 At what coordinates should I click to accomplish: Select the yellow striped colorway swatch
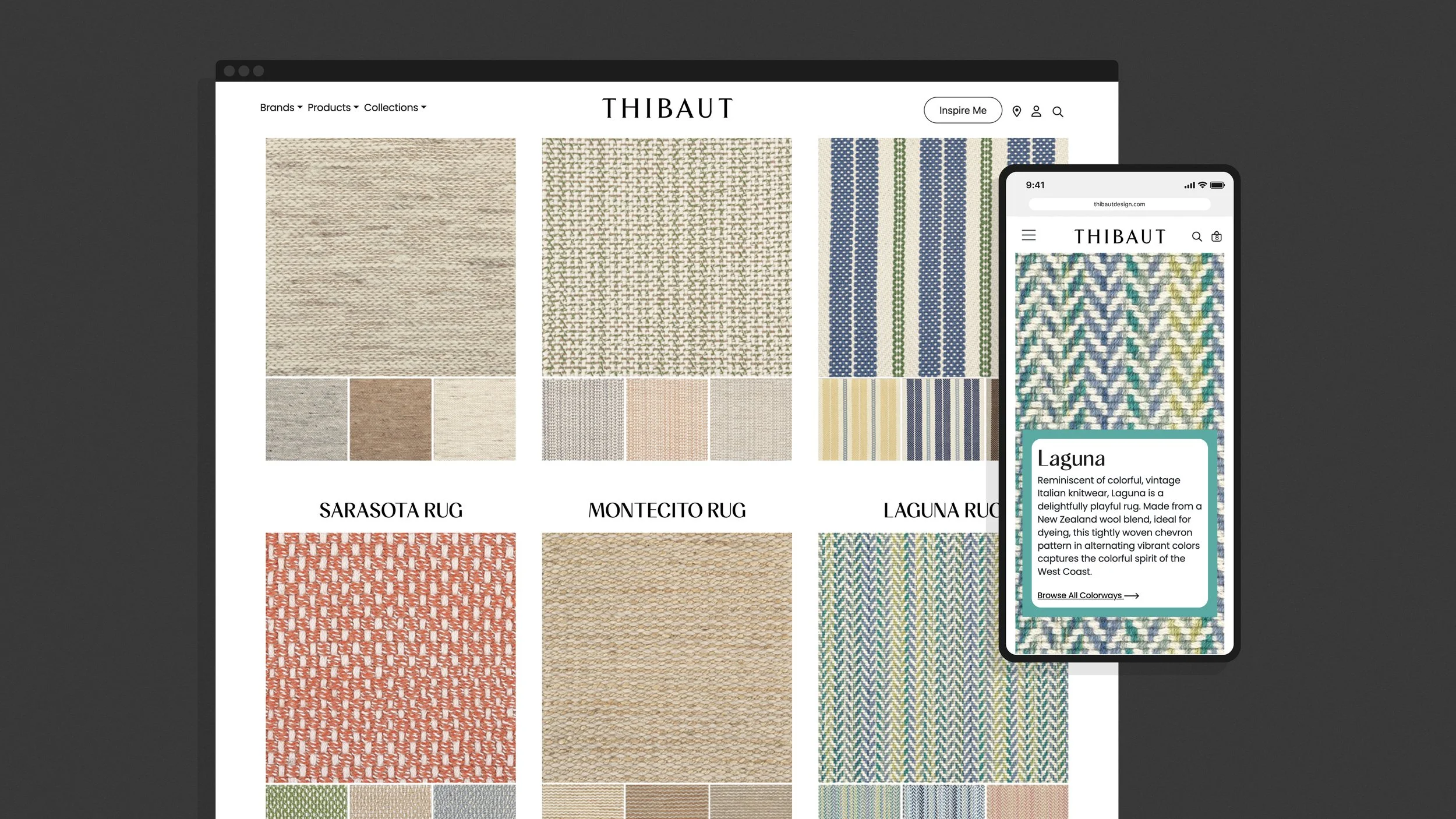859,419
